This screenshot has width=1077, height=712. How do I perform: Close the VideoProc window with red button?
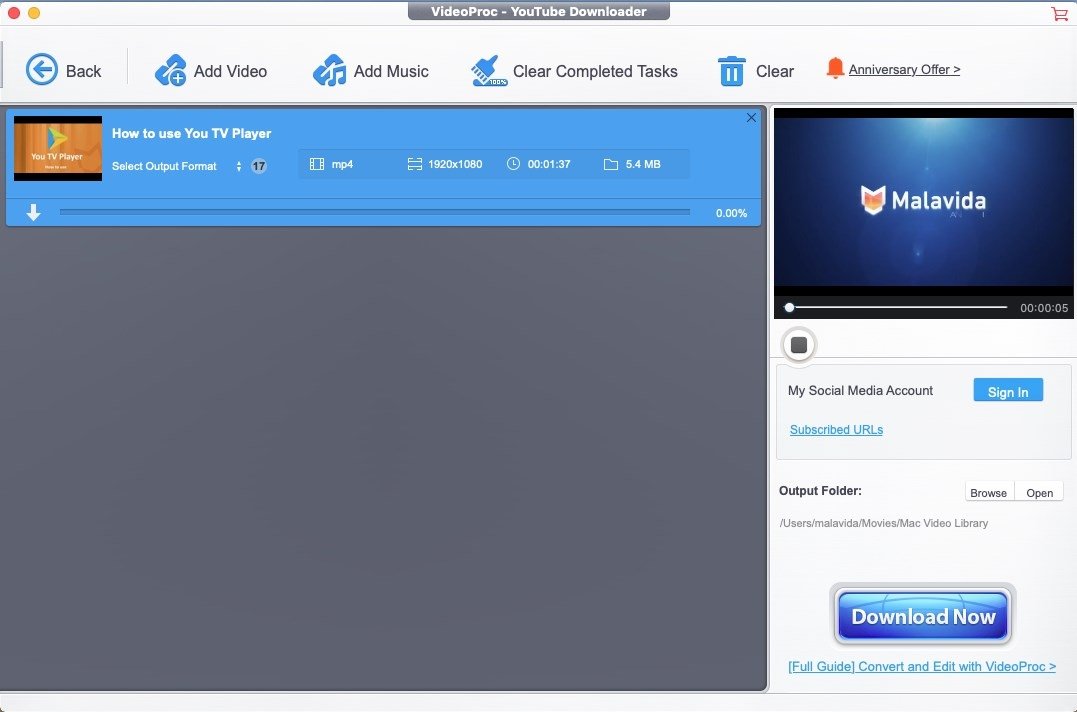(x=14, y=12)
